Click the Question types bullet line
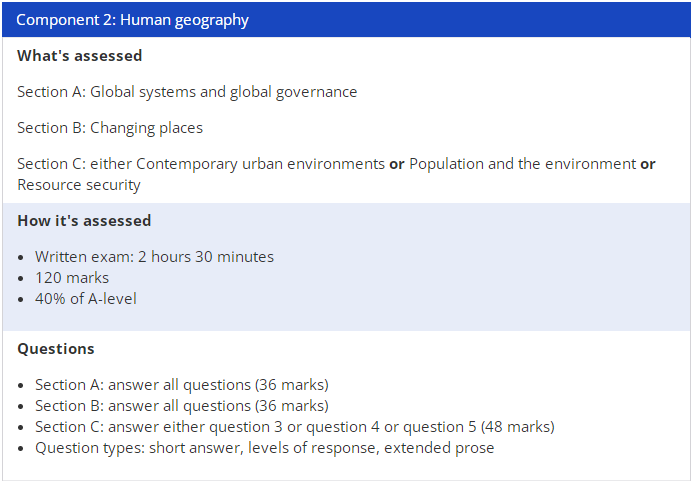The height and width of the screenshot is (483, 693). pyautogui.click(x=264, y=448)
